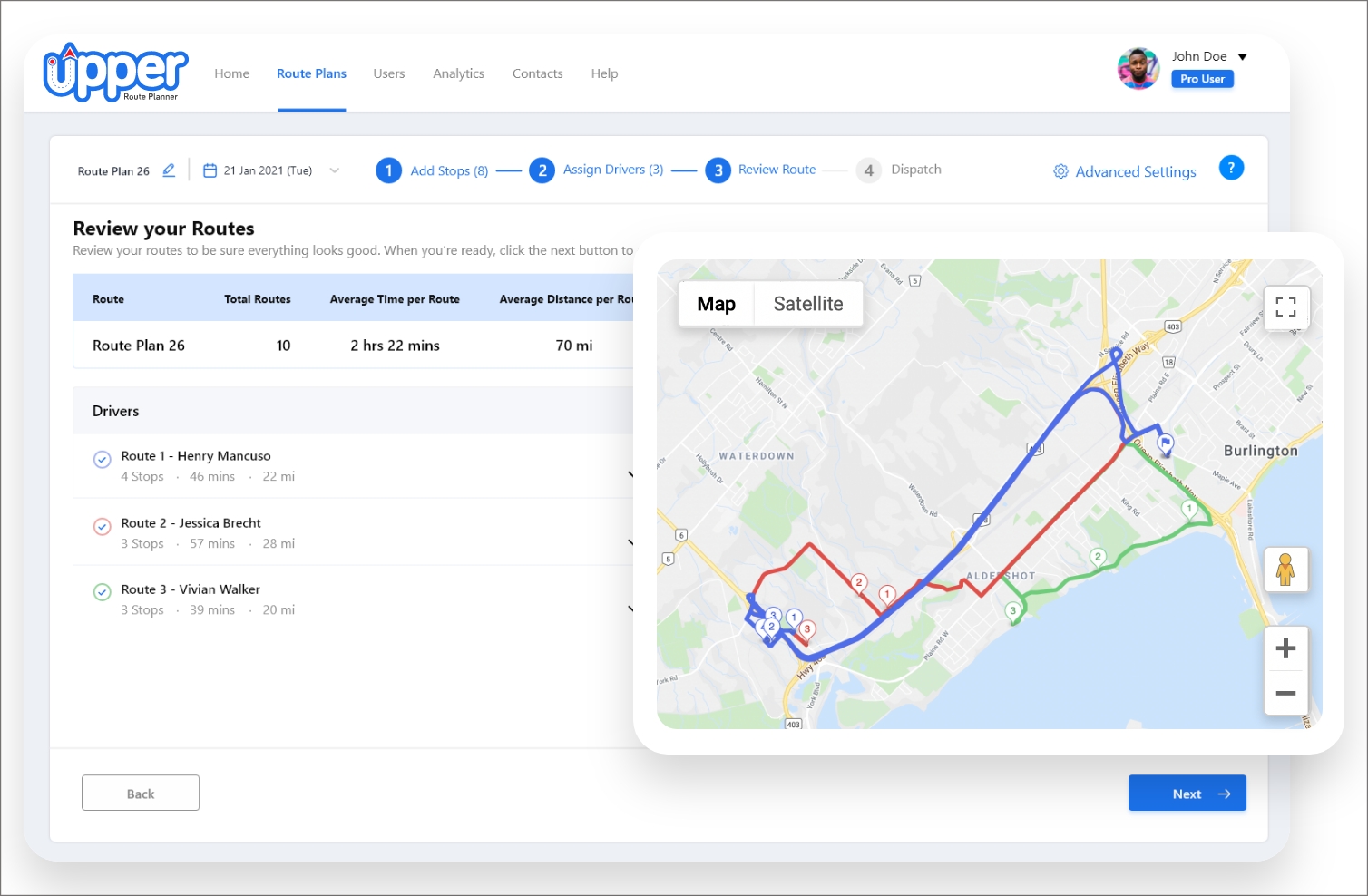This screenshot has width=1368, height=896.
Task: Click step 1 circle for Add Stops
Action: [x=388, y=170]
